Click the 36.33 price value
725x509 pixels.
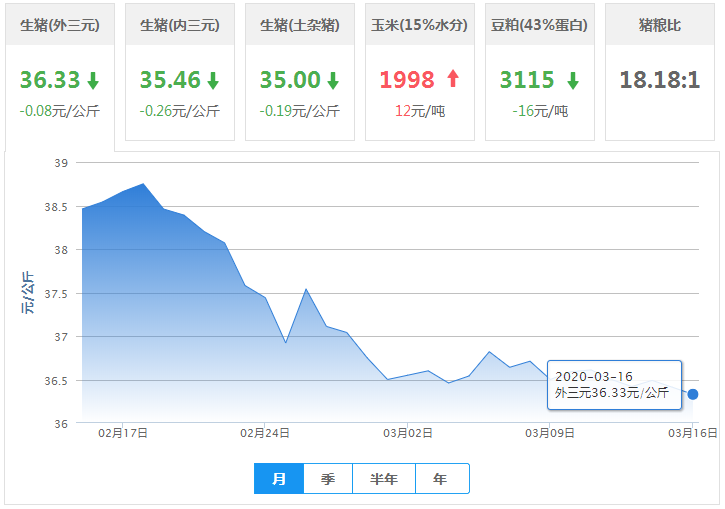(49, 80)
